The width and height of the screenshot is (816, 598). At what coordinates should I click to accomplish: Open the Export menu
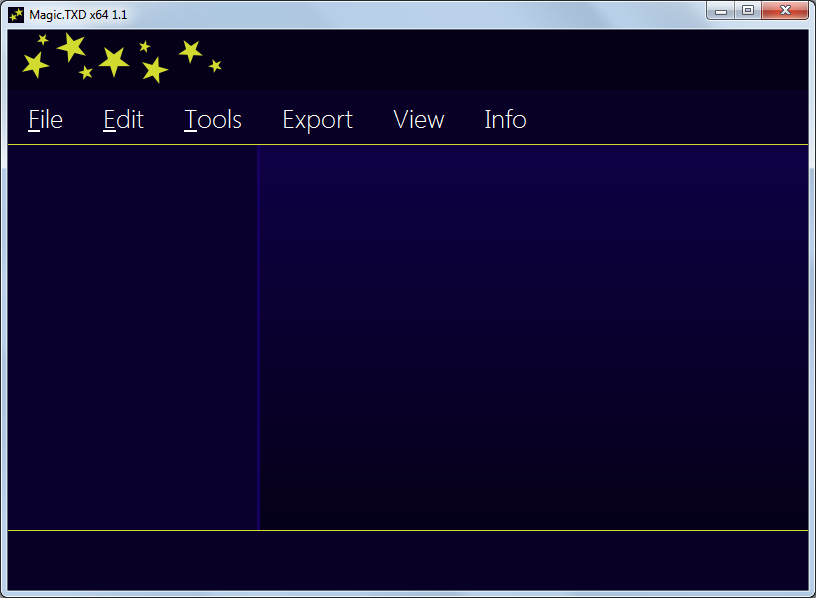tap(317, 120)
